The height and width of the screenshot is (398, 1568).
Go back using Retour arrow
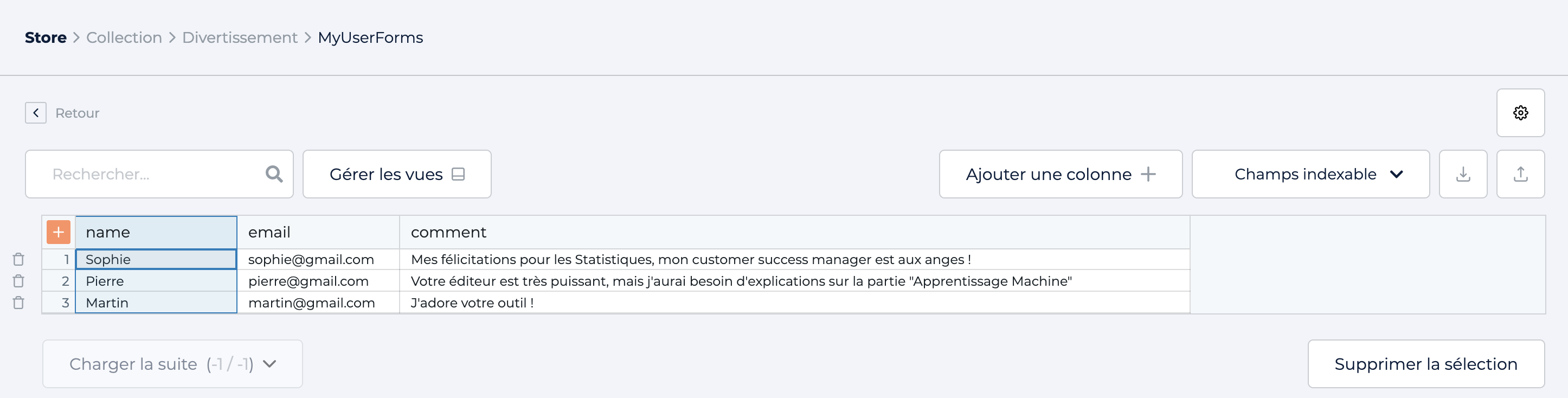coord(36,113)
